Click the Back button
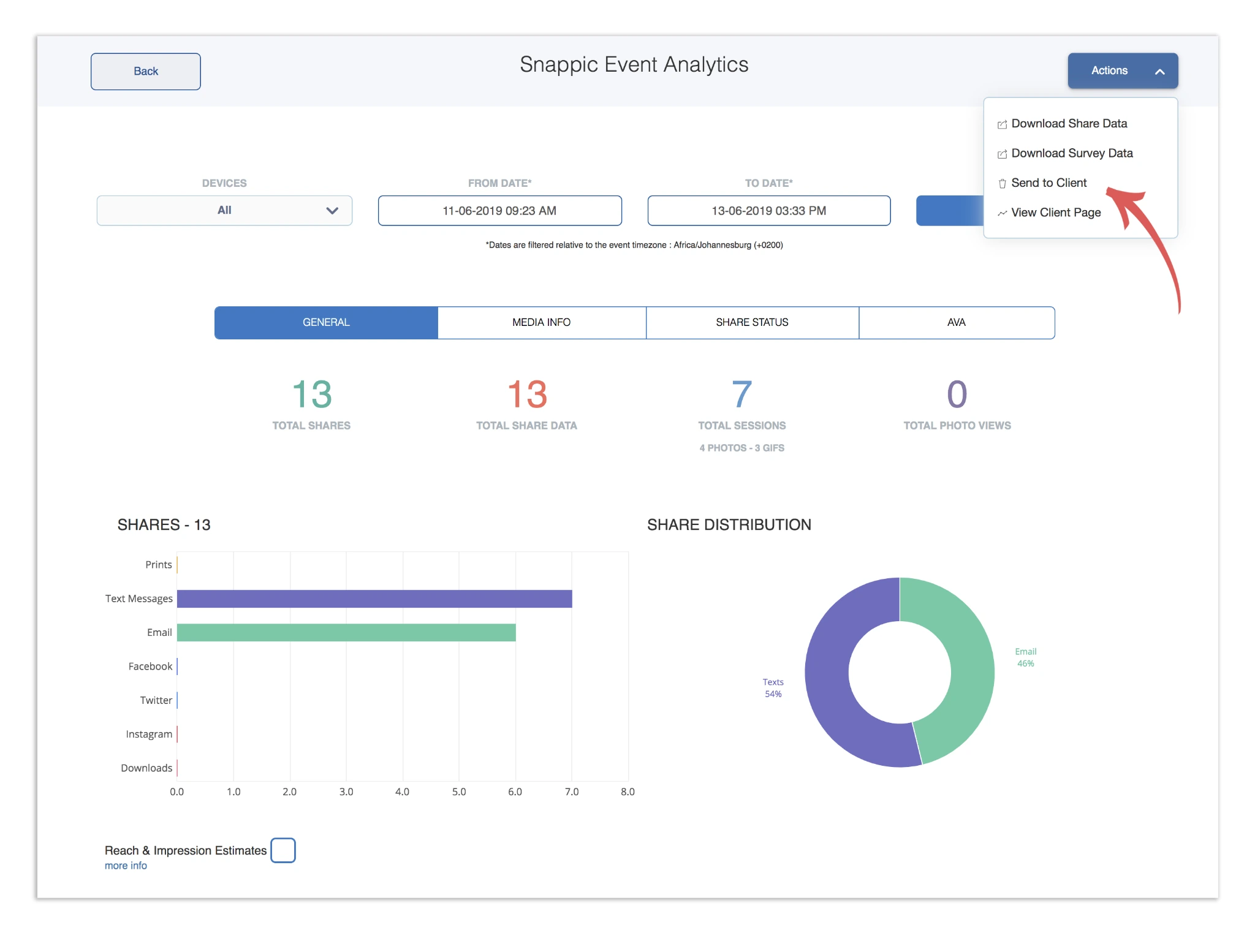1255x952 pixels. coord(146,71)
